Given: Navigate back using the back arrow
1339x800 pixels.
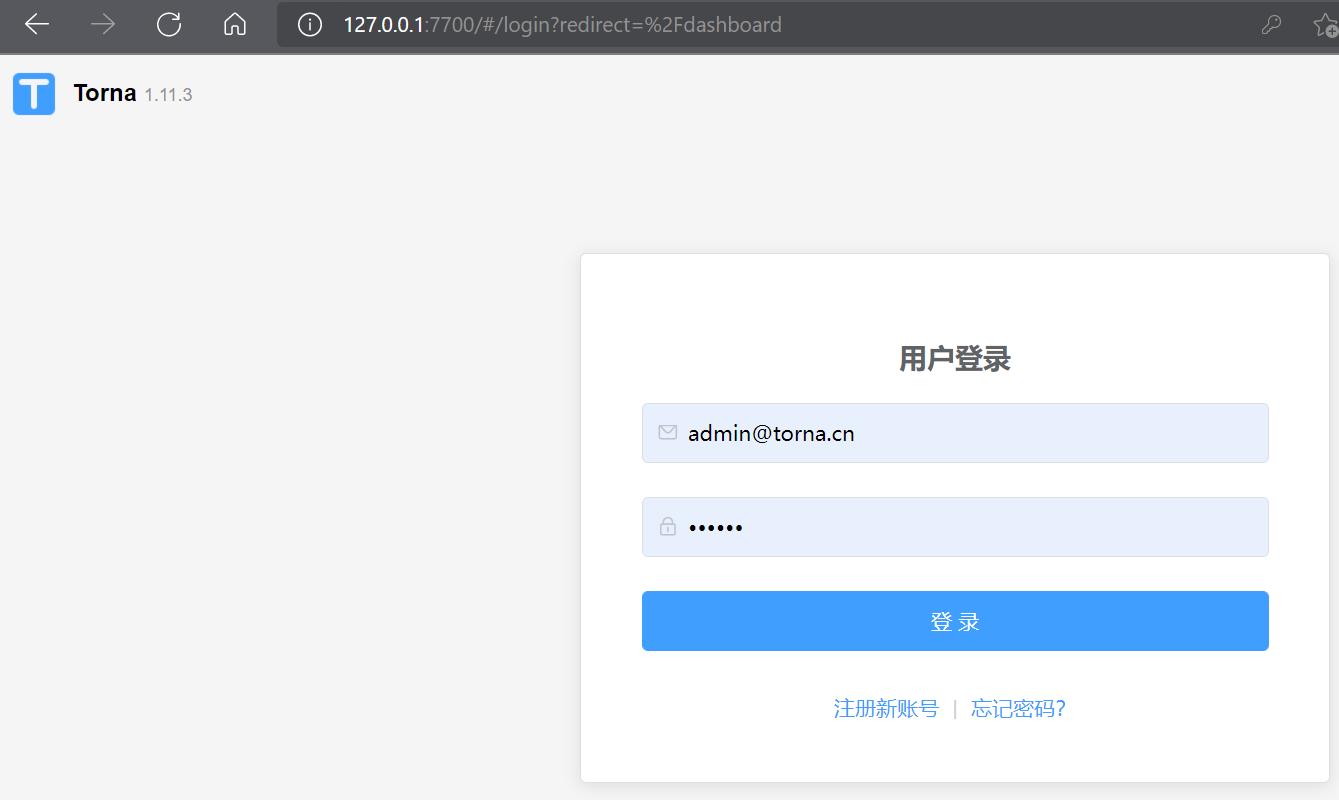Looking at the screenshot, I should pos(36,24).
